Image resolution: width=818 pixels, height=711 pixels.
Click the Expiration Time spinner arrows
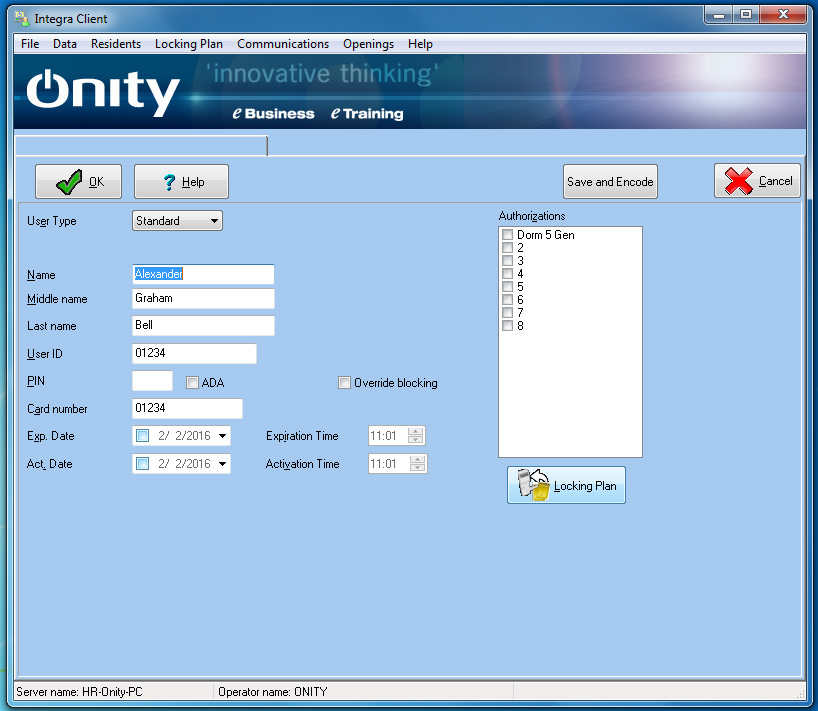(417, 436)
